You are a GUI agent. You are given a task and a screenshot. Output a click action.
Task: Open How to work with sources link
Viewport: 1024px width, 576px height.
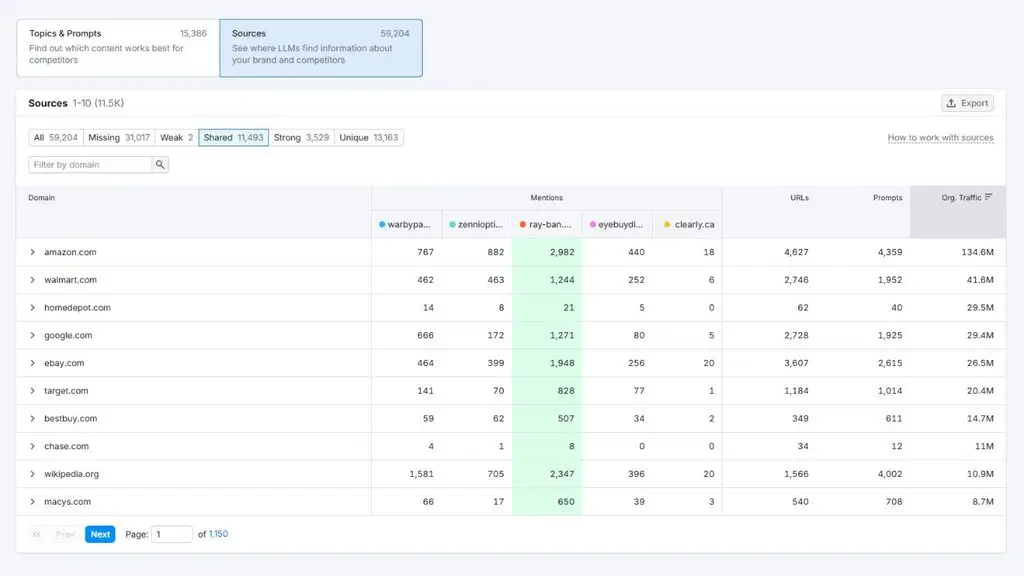click(x=940, y=138)
